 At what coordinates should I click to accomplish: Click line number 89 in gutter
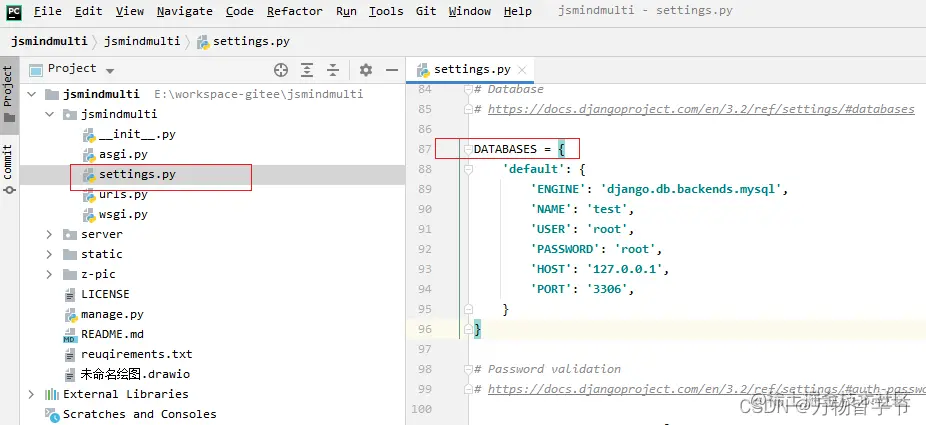[x=424, y=189]
